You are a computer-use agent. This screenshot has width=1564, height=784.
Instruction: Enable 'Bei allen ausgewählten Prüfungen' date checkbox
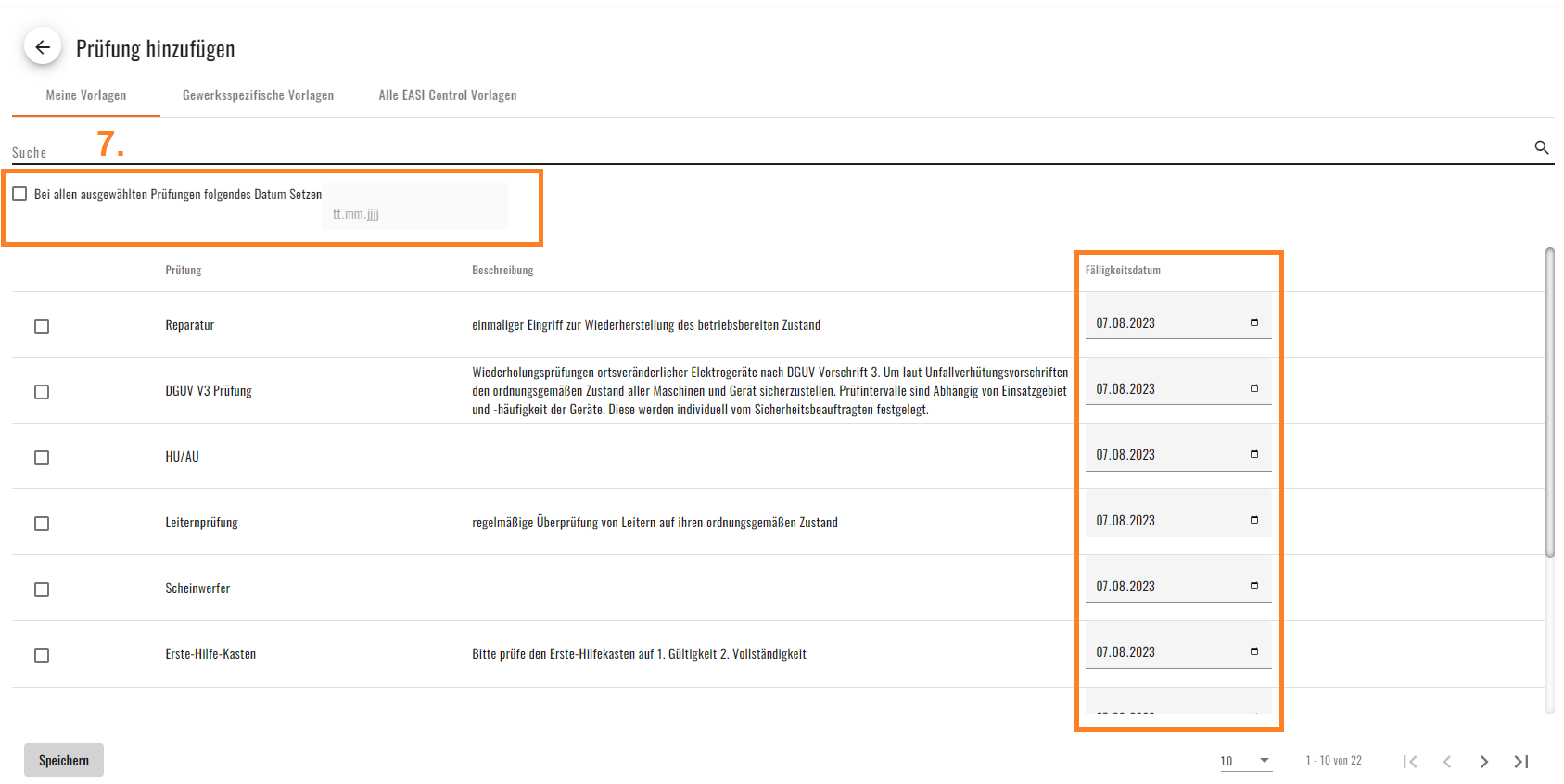19,194
